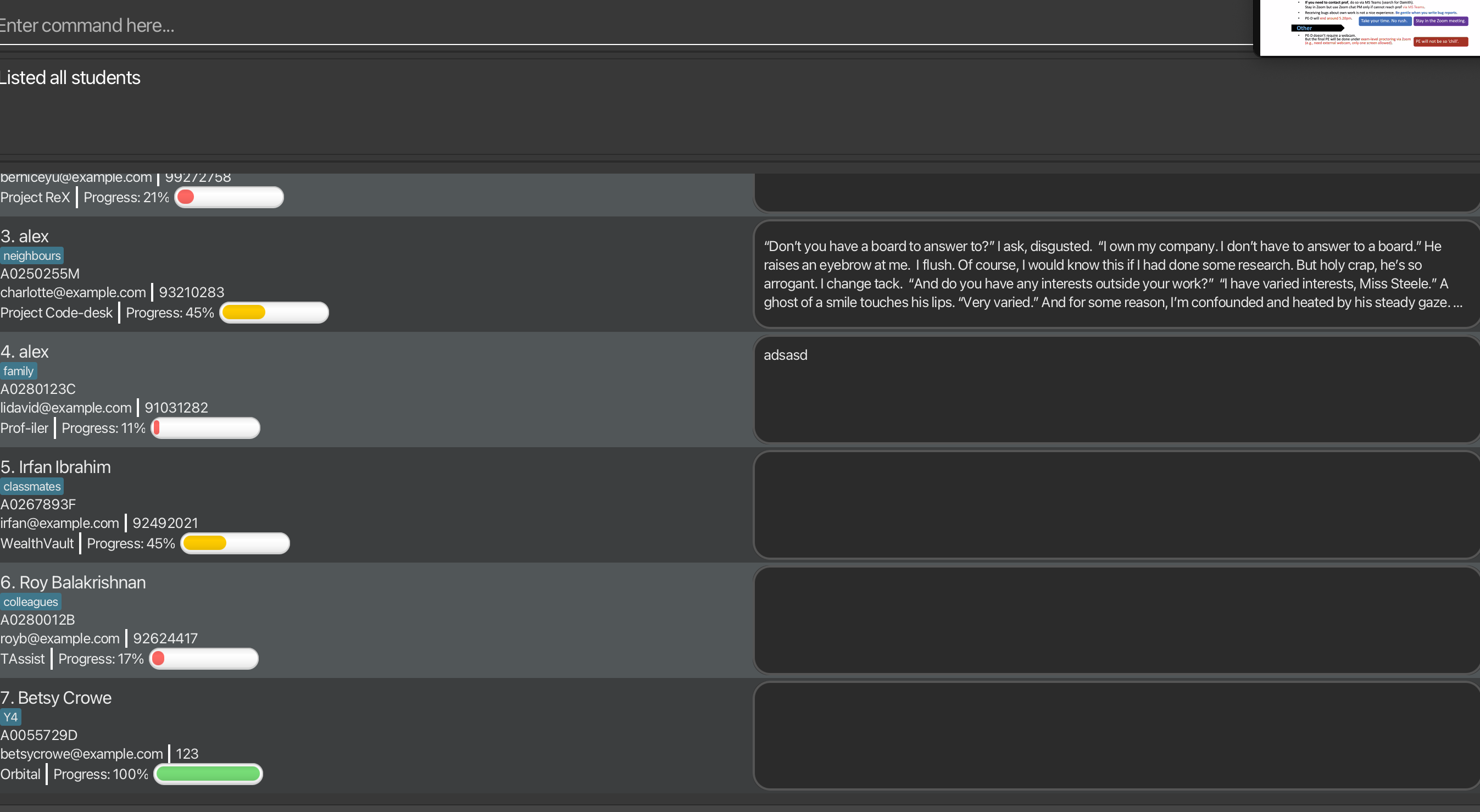Image resolution: width=1480 pixels, height=812 pixels.
Task: Click the 21% progress bar for Project ReX
Action: point(229,197)
